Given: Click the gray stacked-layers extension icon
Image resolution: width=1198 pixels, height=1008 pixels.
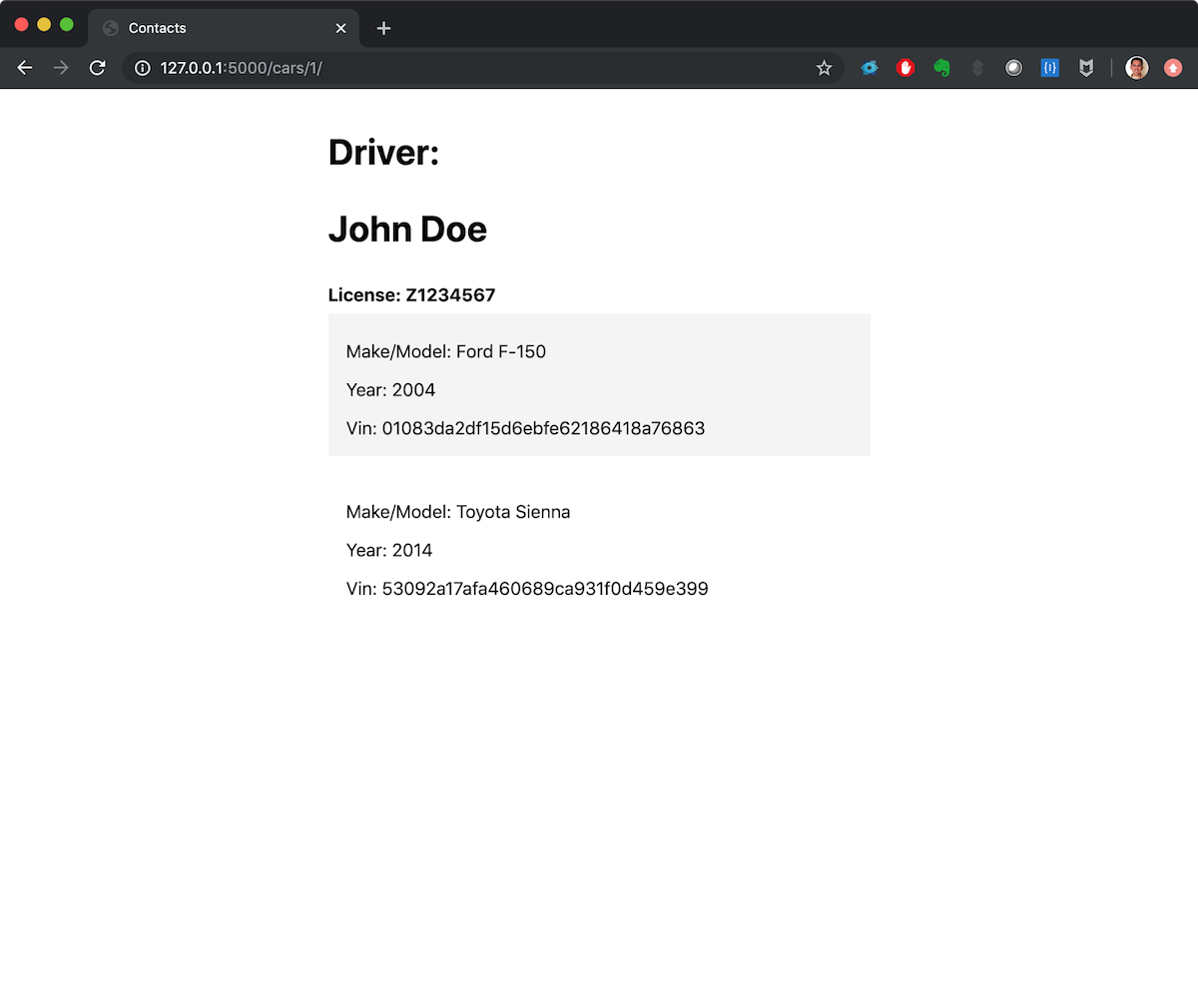Looking at the screenshot, I should point(977,68).
